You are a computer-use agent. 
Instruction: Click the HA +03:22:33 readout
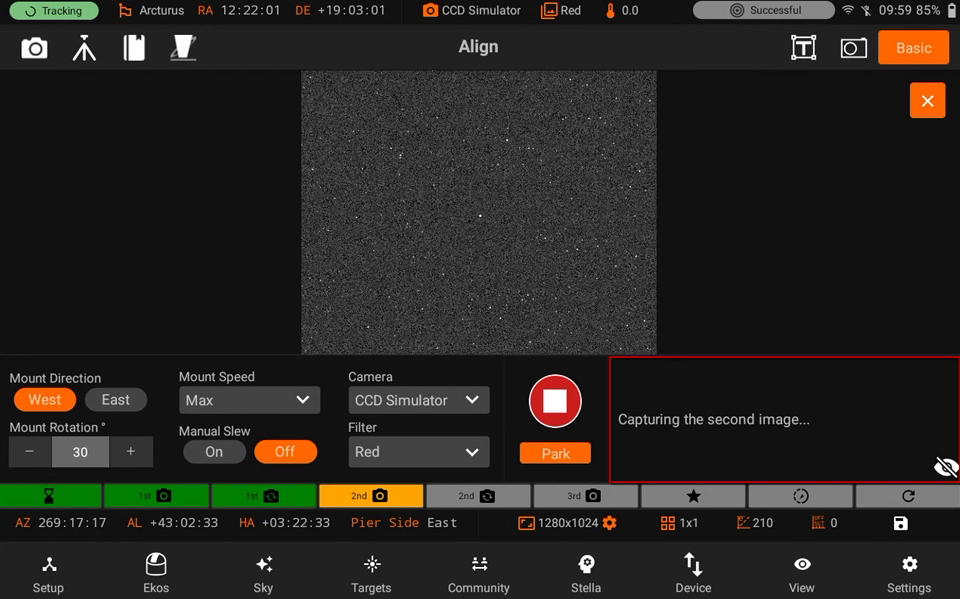[x=284, y=523]
